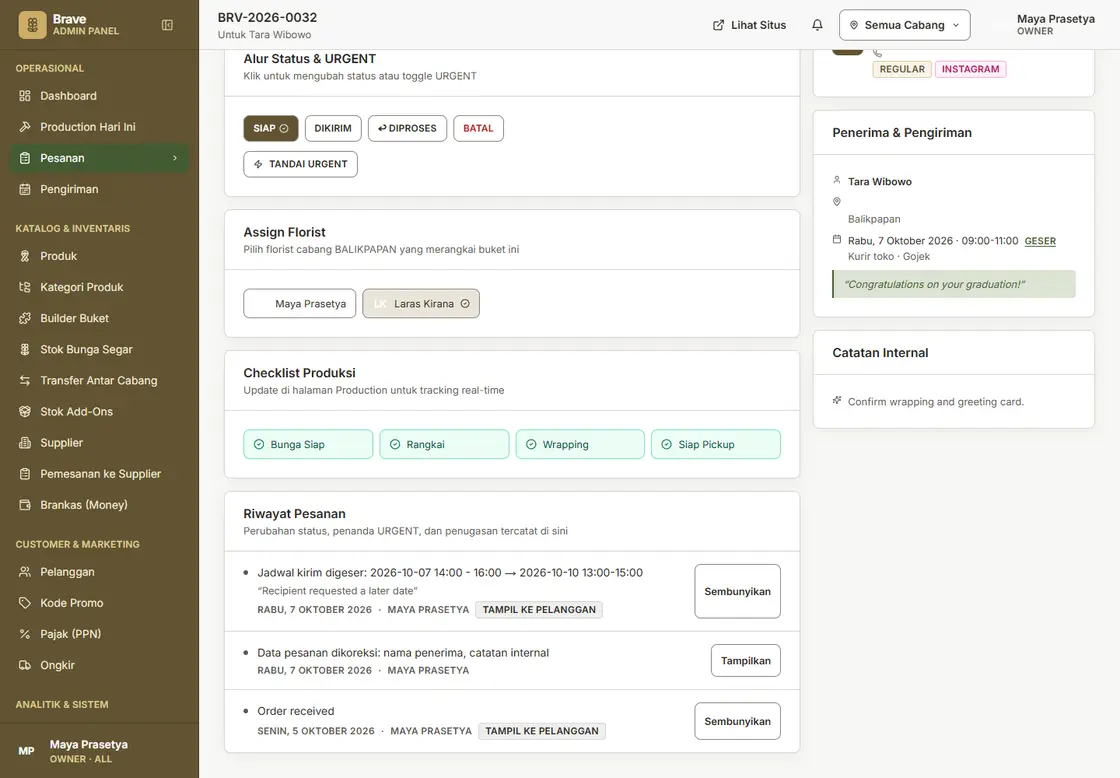This screenshot has width=1120, height=778.
Task: Hide the Jadwal kirim digeser history entry
Action: click(737, 592)
